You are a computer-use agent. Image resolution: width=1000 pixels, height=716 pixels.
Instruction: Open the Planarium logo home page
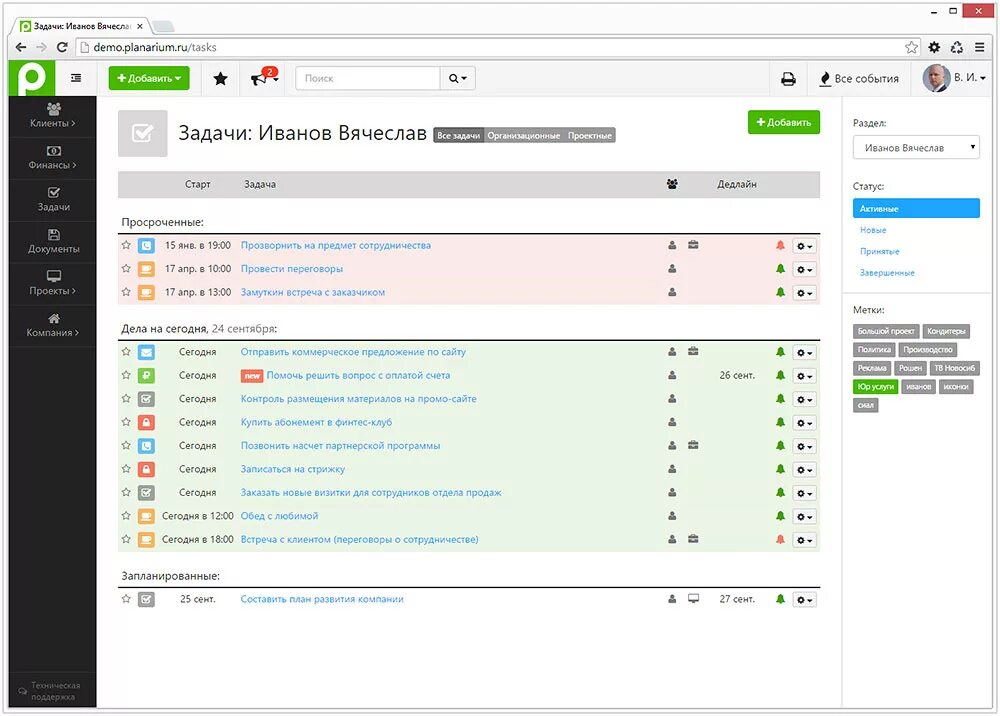tap(31, 78)
